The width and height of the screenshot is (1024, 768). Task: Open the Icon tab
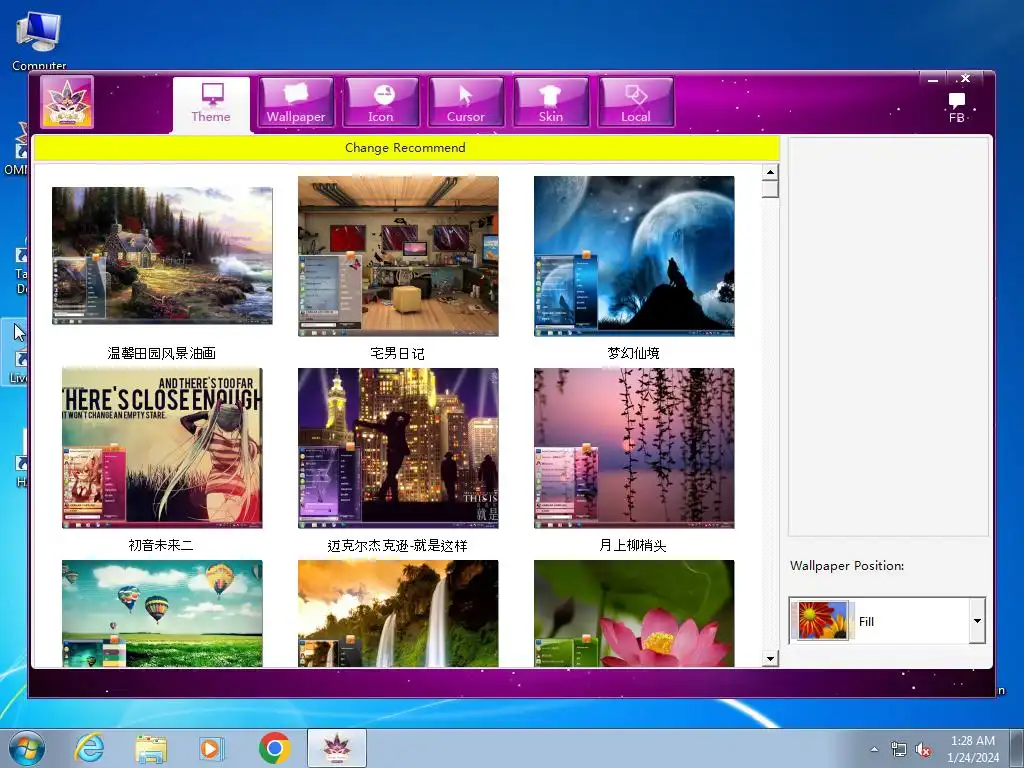click(x=381, y=103)
